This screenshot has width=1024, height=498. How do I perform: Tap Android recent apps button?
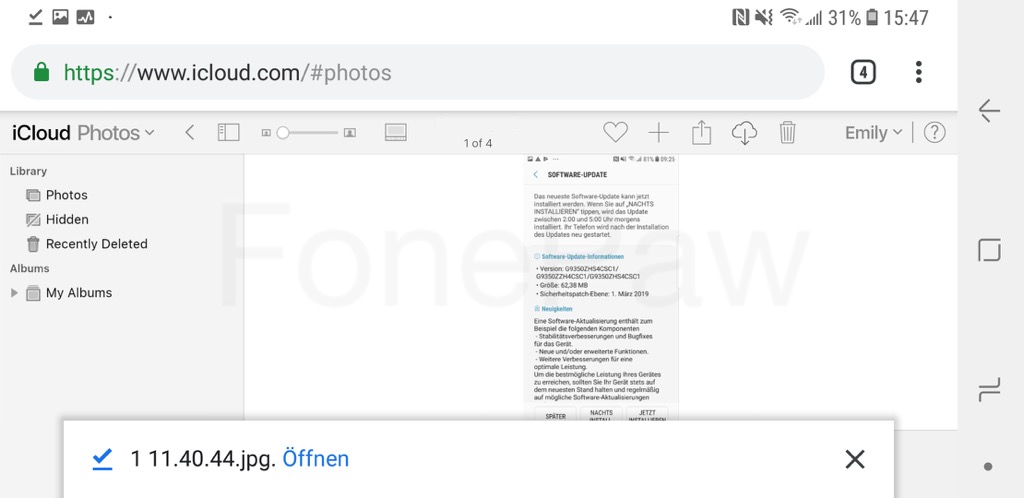point(989,390)
